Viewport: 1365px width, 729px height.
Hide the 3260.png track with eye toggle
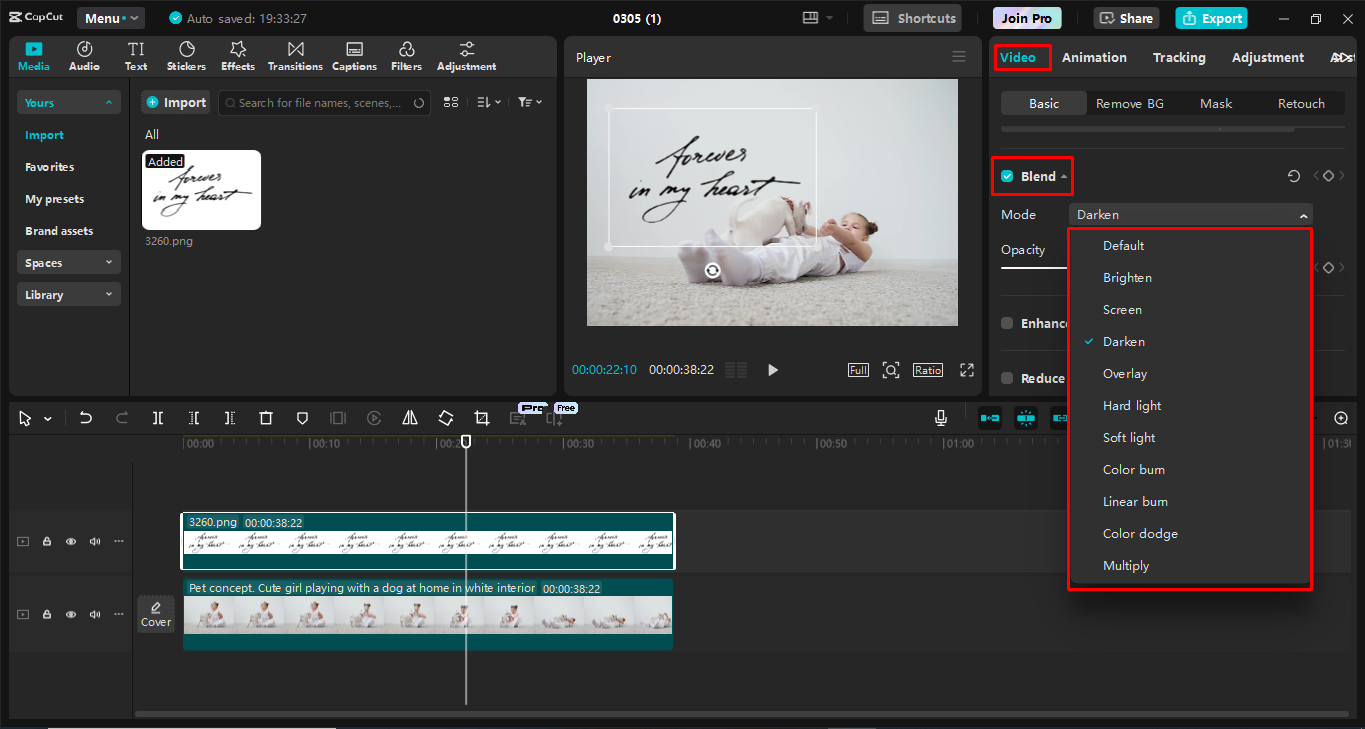click(x=70, y=541)
